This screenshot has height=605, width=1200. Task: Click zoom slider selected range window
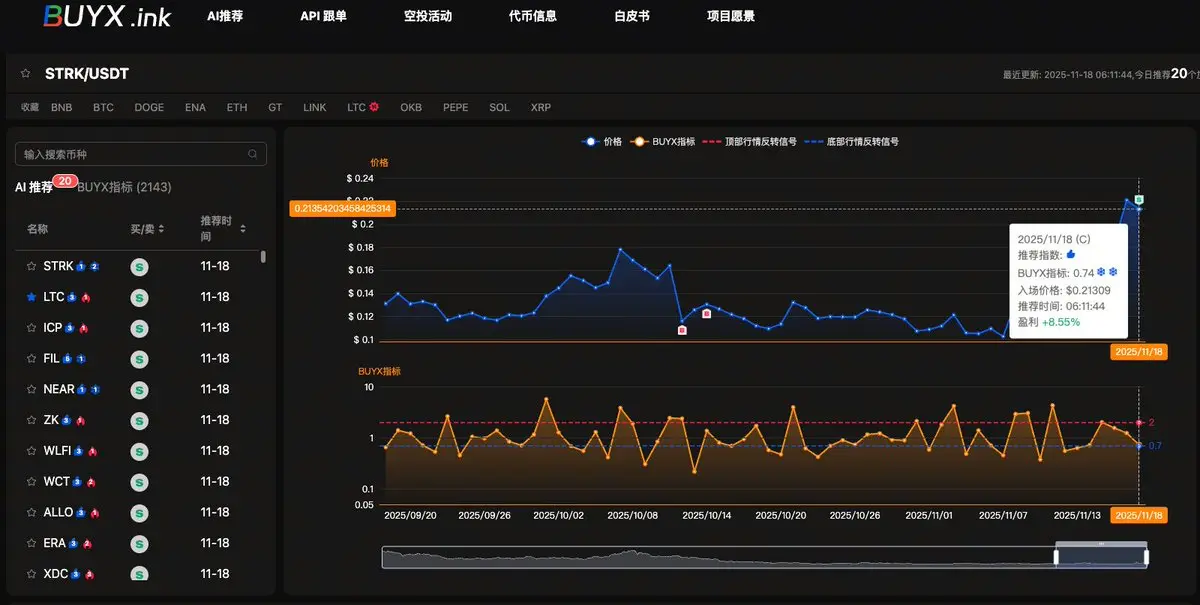click(1101, 557)
